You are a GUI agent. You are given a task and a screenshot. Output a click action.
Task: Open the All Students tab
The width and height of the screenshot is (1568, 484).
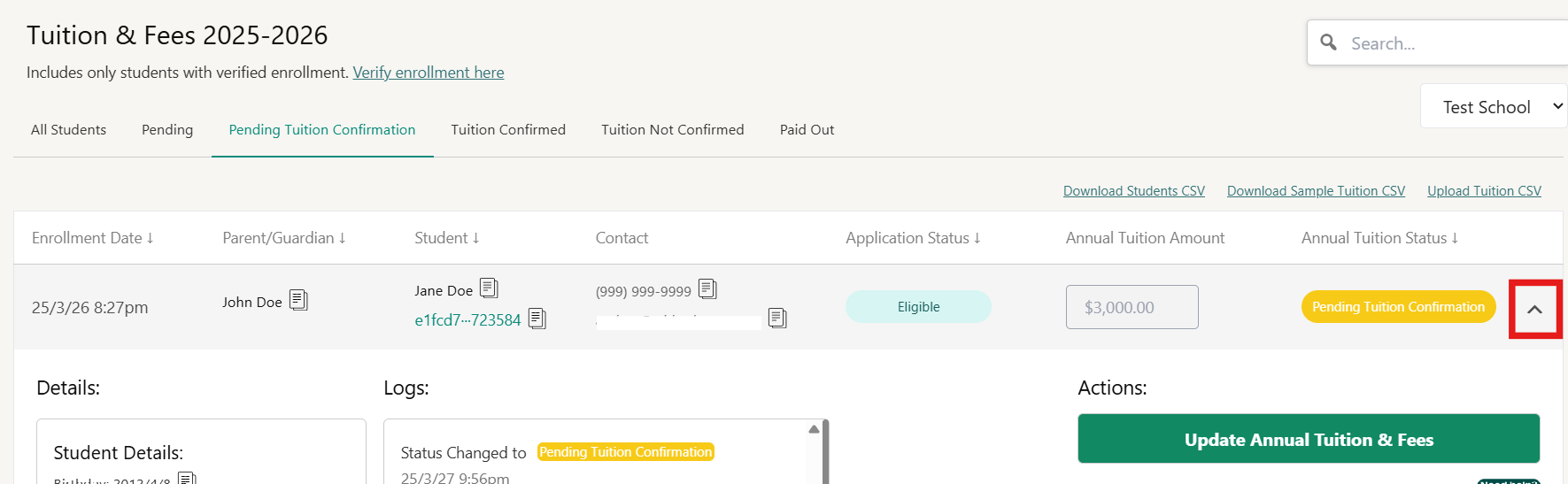click(x=68, y=130)
